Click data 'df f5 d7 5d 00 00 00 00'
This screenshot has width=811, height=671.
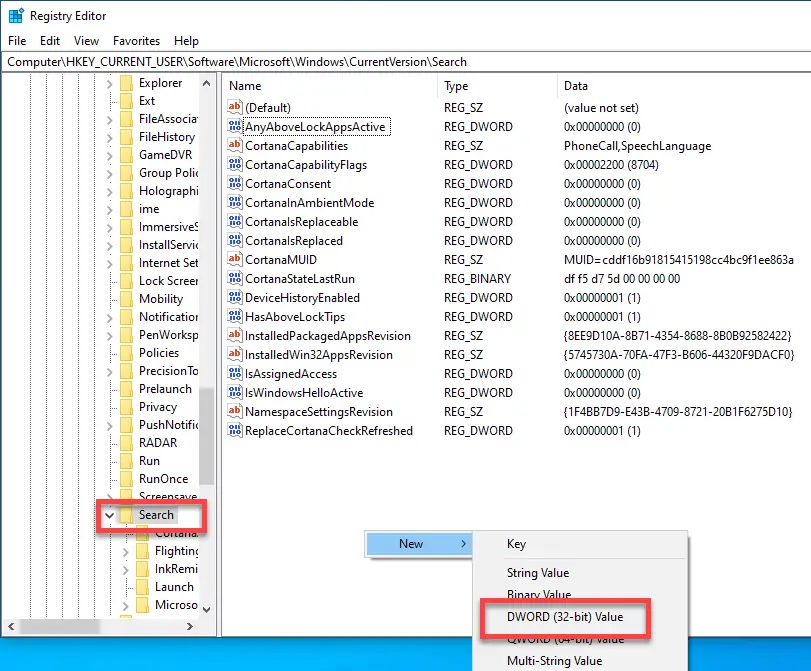pos(622,278)
